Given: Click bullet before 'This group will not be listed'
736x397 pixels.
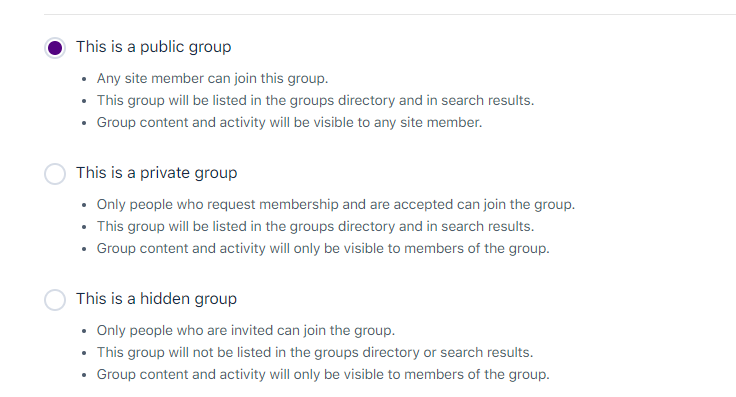Looking at the screenshot, I should coord(84,353).
